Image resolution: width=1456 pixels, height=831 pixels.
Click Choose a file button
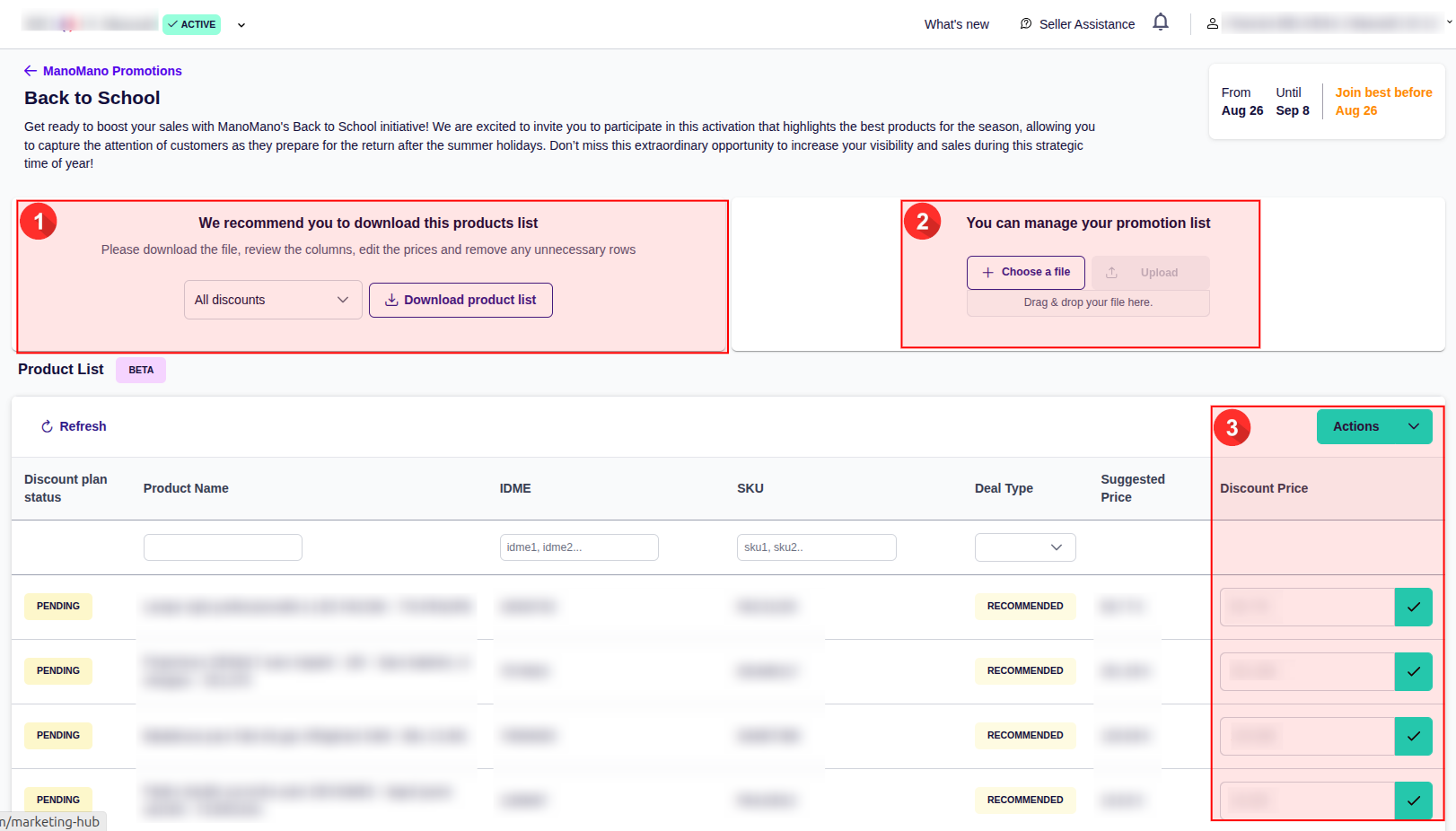(x=1025, y=272)
